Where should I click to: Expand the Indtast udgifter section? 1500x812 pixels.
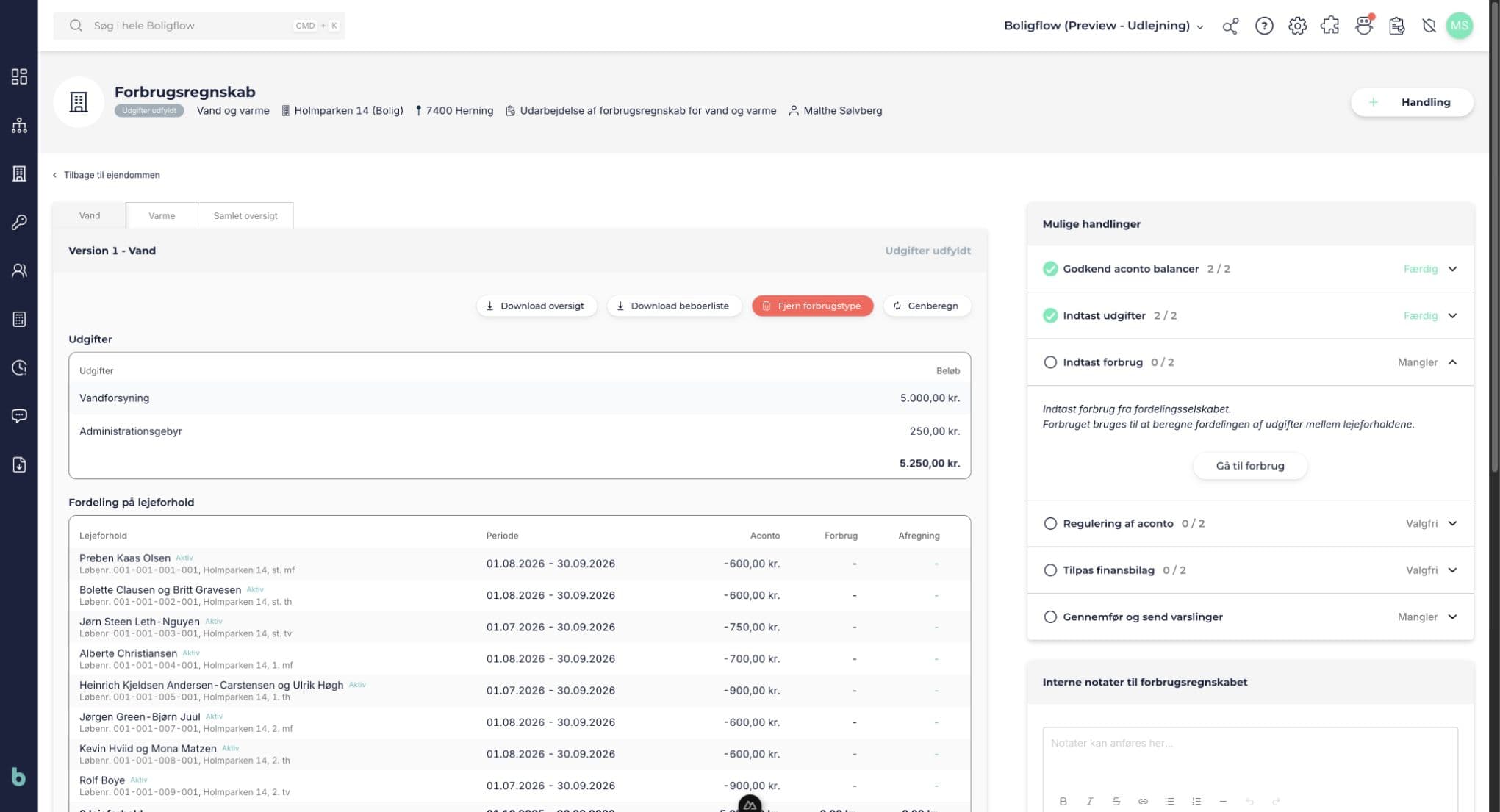pyautogui.click(x=1250, y=315)
